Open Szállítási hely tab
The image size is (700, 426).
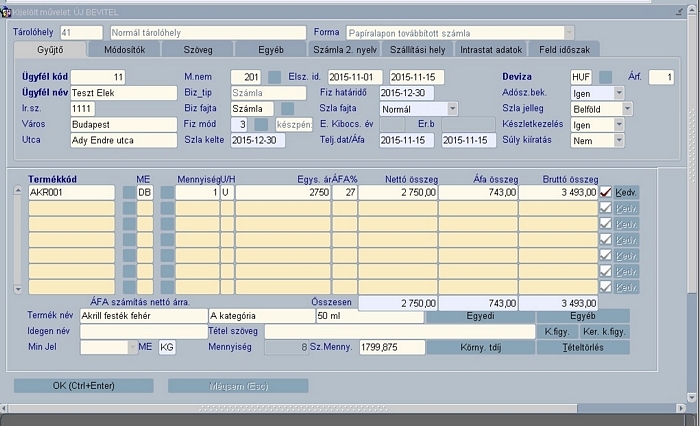(417, 50)
